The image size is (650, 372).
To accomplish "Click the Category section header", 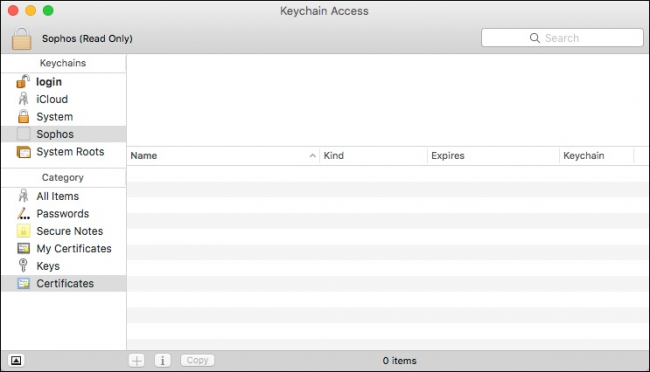I will coord(63,177).
